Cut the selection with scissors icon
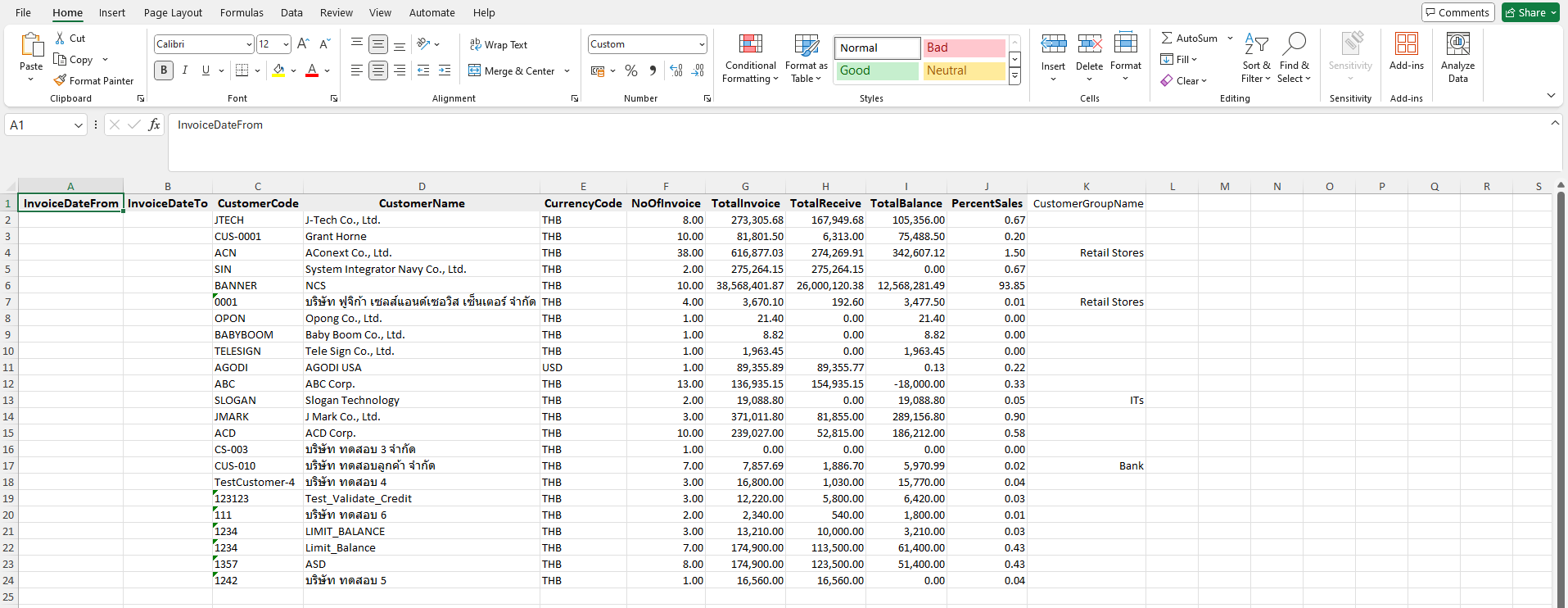The width and height of the screenshot is (1568, 608). (60, 39)
